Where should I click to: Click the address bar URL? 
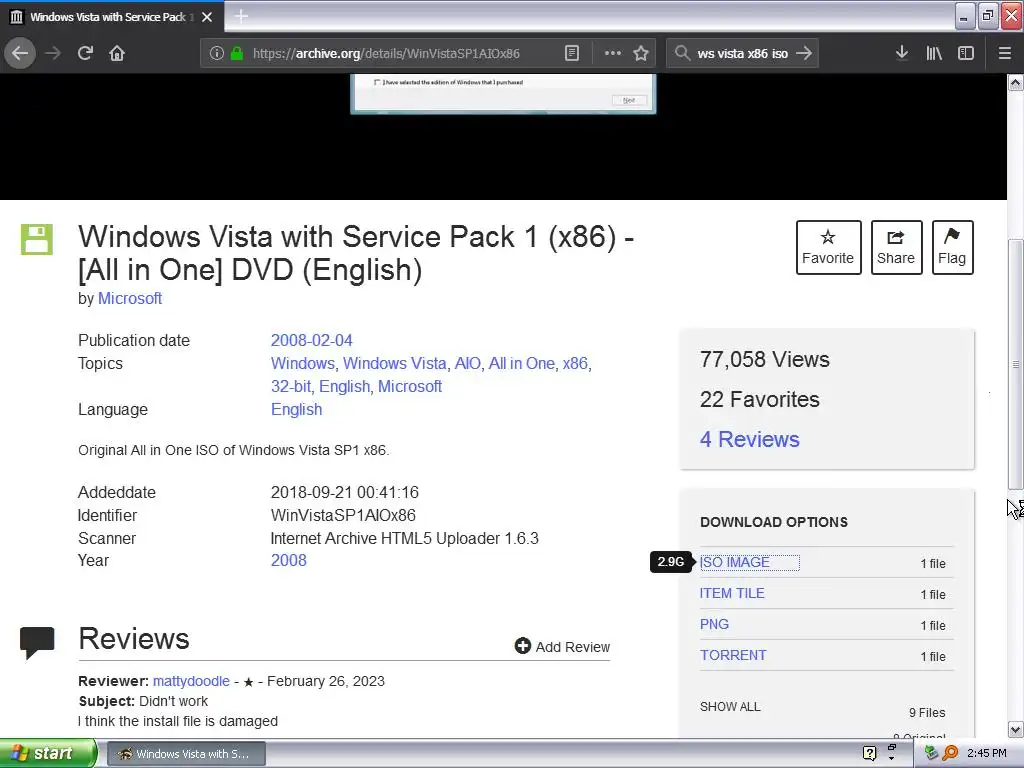(x=386, y=54)
